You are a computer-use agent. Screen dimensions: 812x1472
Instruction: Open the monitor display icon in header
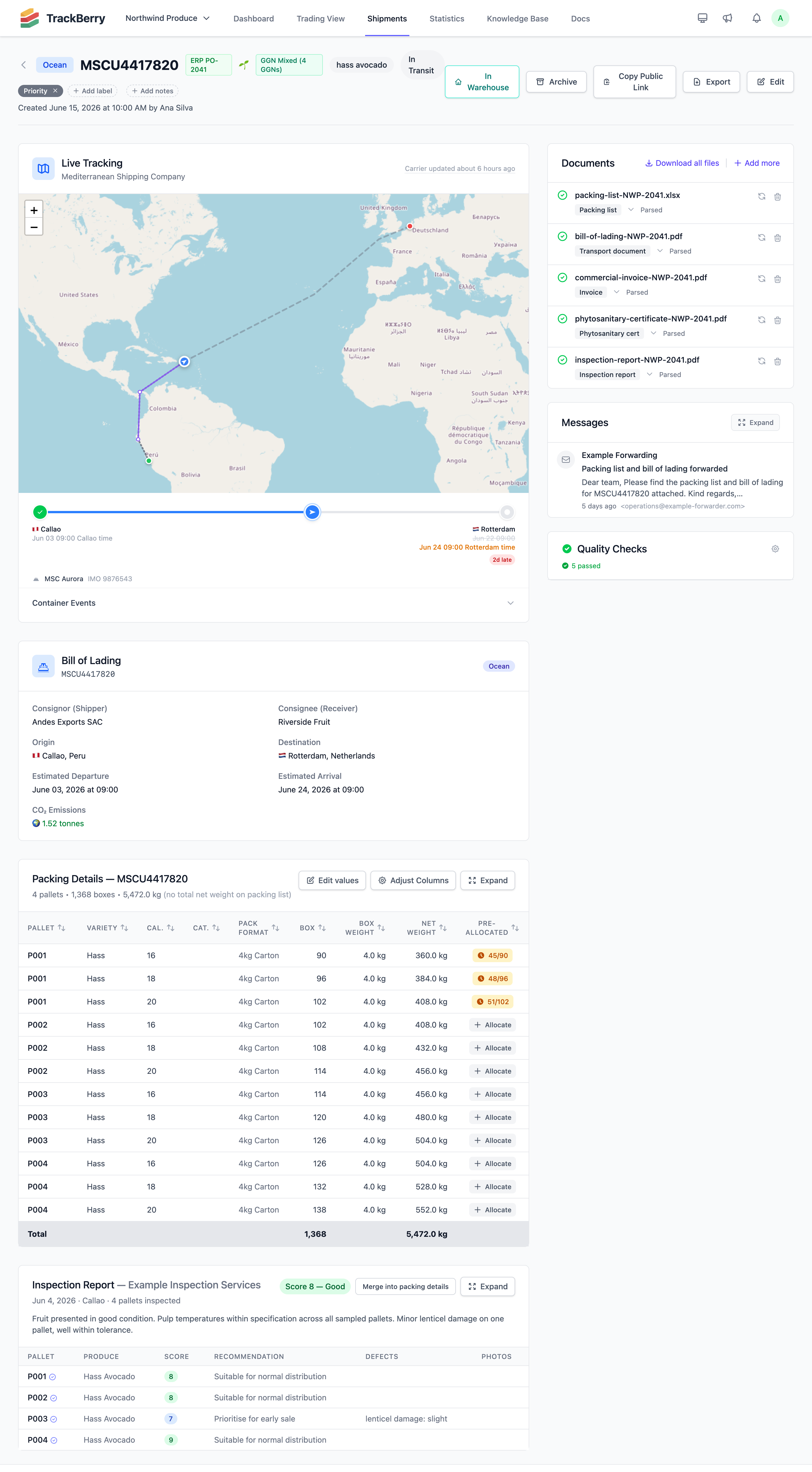click(x=702, y=18)
